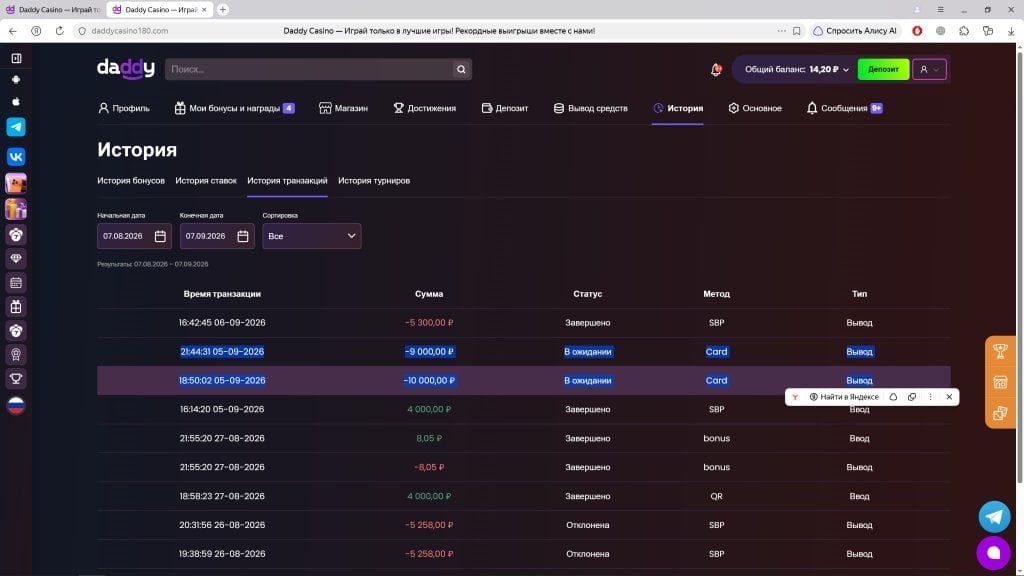Screen dimensions: 1024x576
Task: Open the Достижения section
Action: pyautogui.click(x=424, y=108)
